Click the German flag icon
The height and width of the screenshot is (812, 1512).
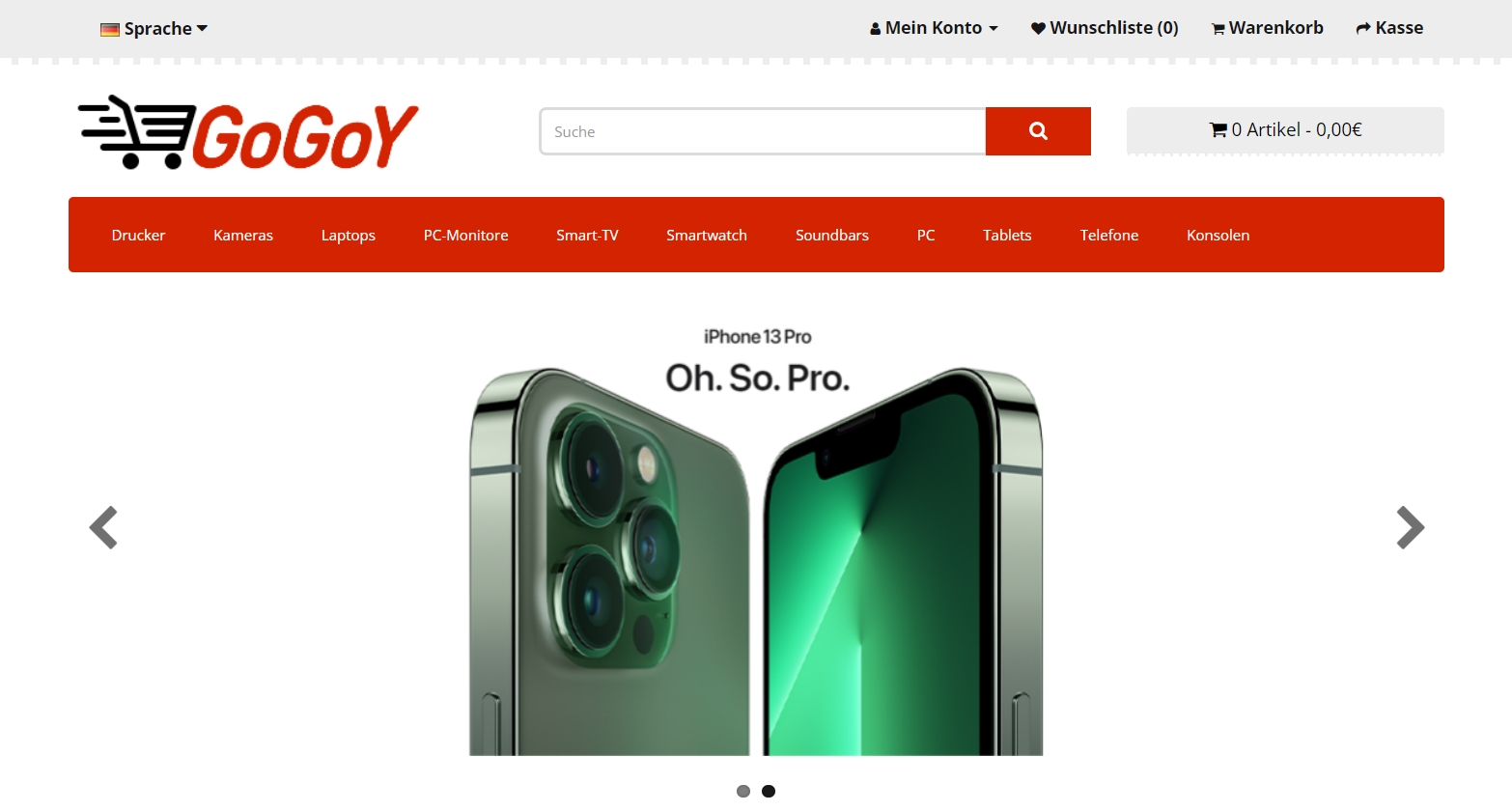pyautogui.click(x=110, y=30)
